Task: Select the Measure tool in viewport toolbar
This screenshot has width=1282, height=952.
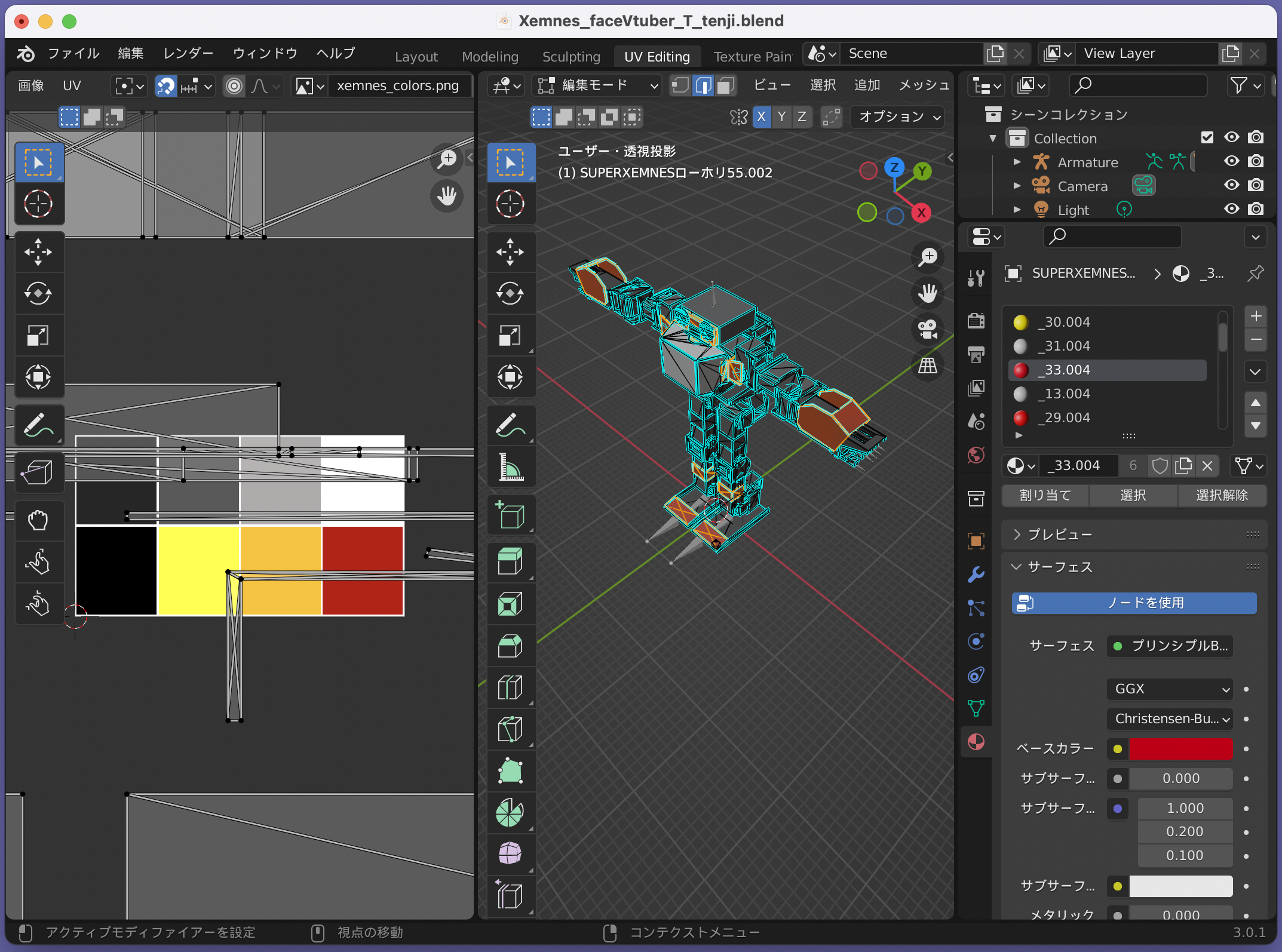Action: click(510, 467)
